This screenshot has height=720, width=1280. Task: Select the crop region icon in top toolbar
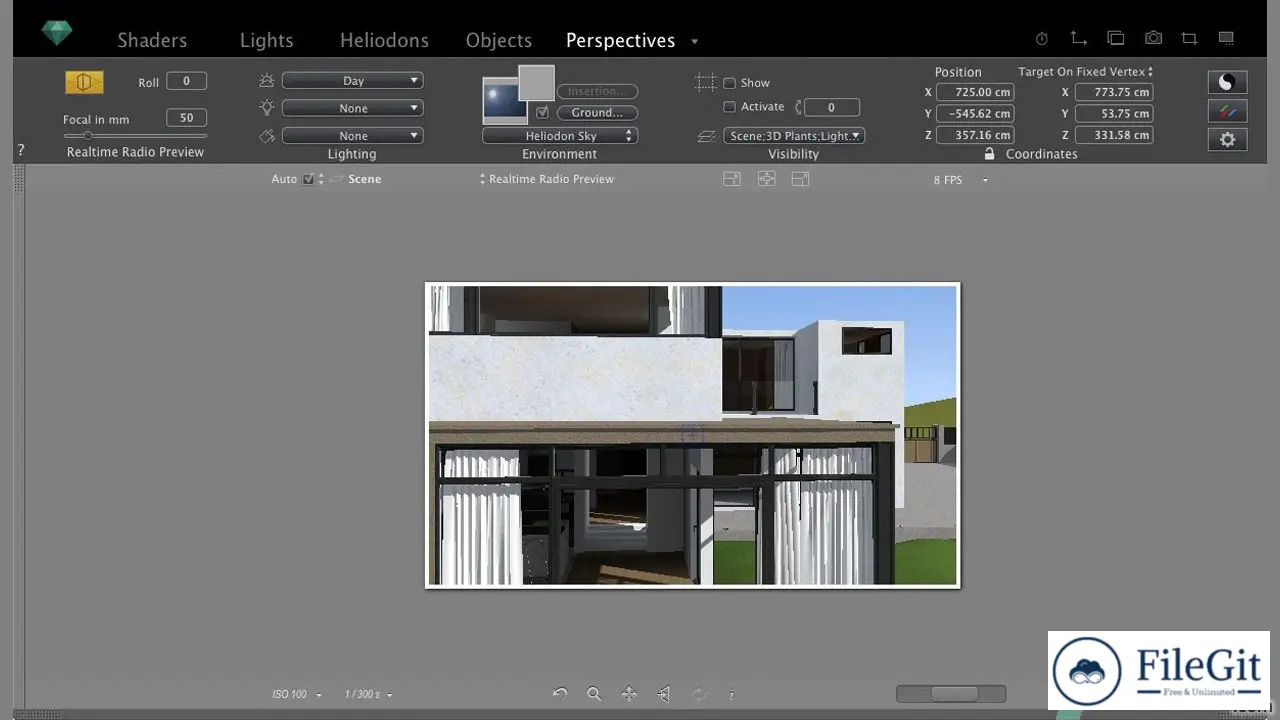1189,38
